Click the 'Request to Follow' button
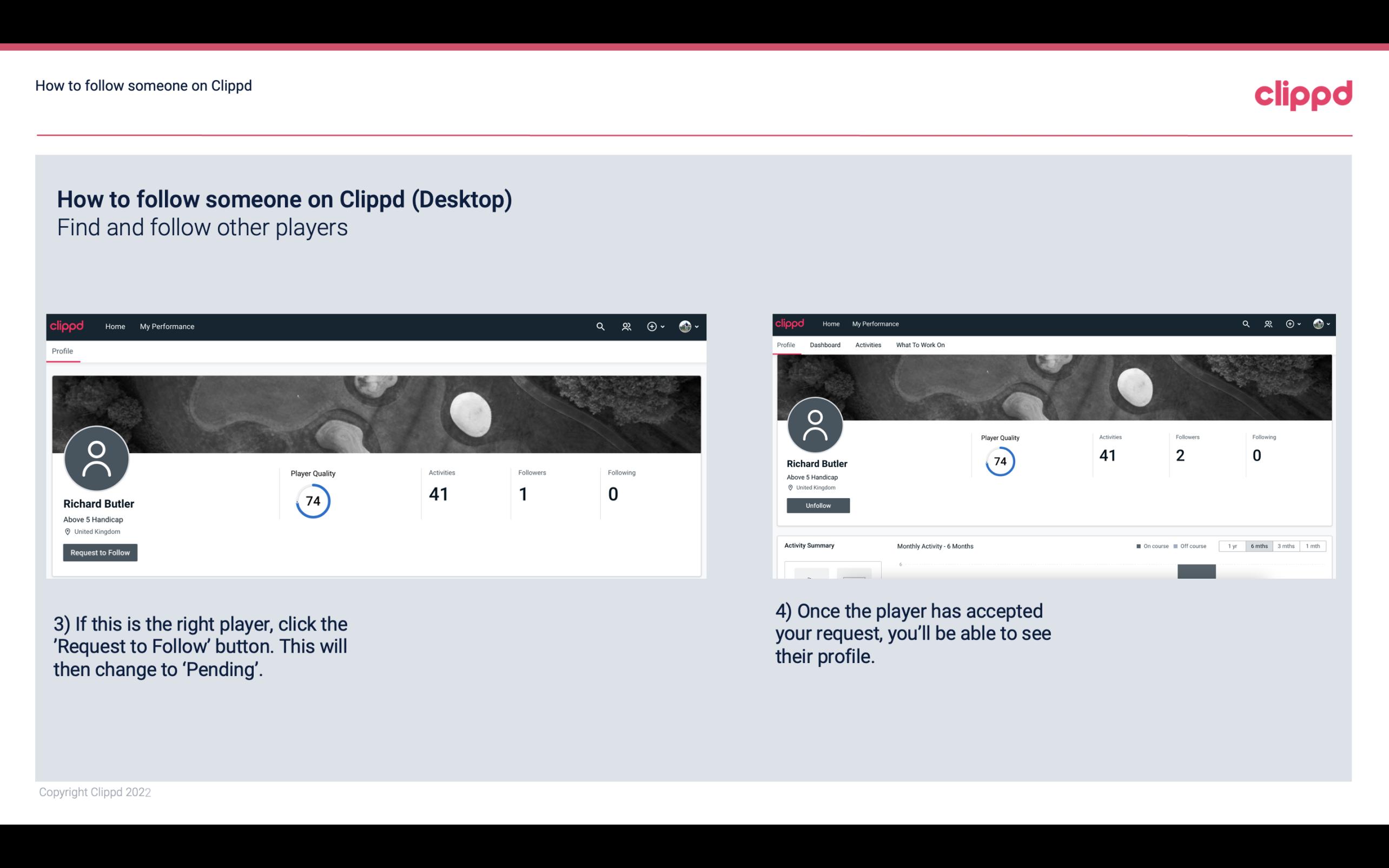This screenshot has width=1389, height=868. coord(100,552)
